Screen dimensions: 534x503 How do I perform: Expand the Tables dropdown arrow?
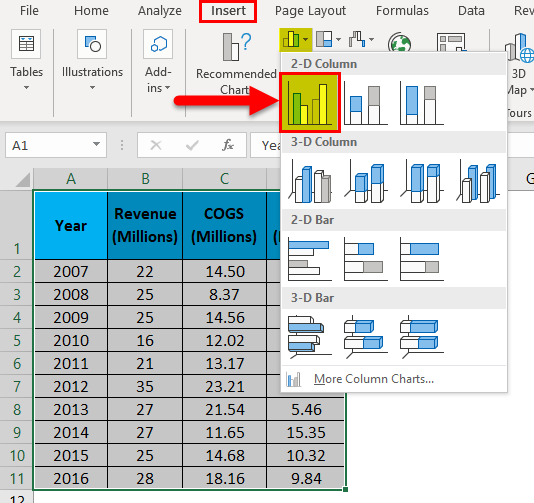tap(26, 88)
